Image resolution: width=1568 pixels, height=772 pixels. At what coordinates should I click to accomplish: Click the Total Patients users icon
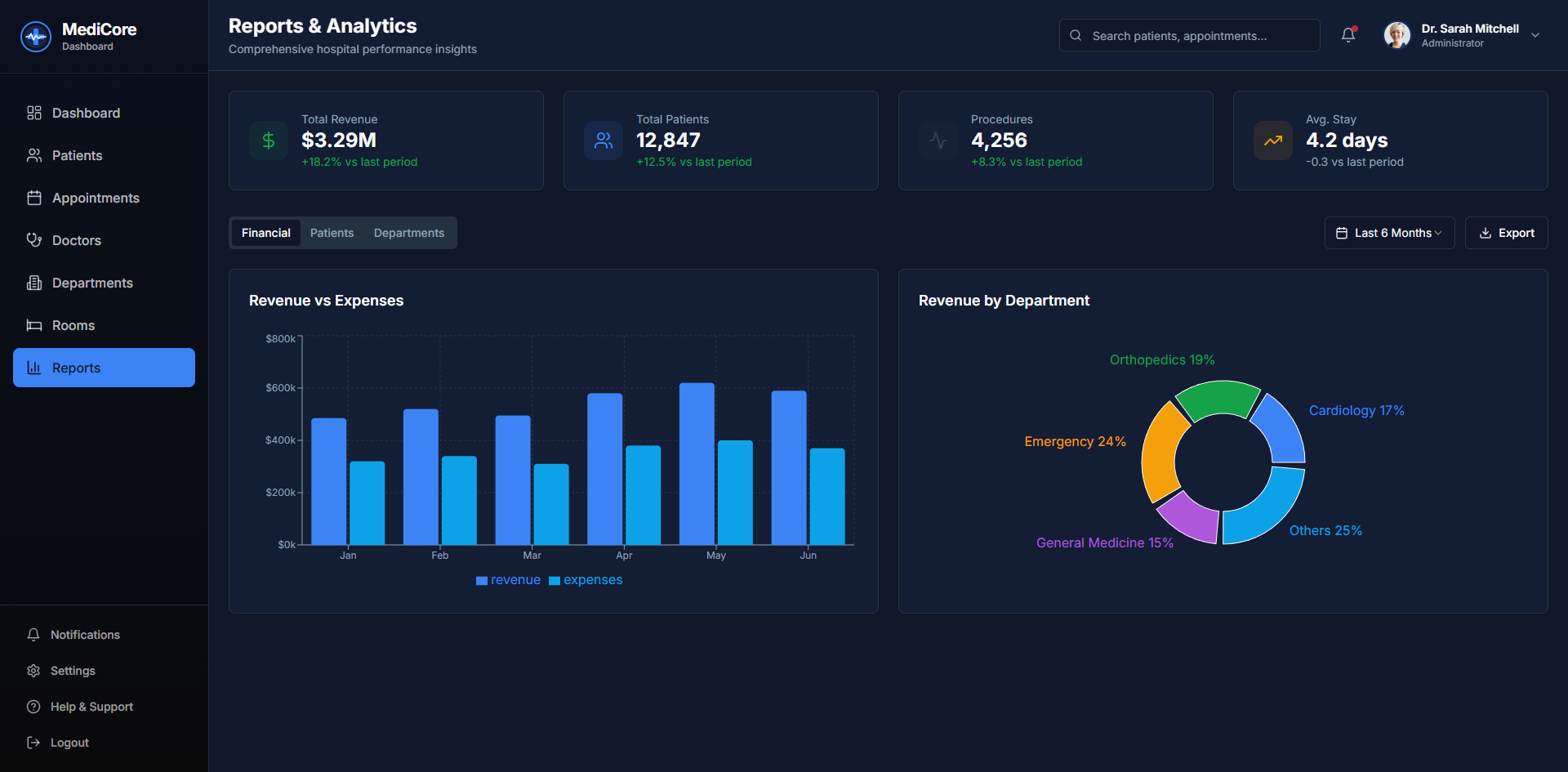point(604,141)
